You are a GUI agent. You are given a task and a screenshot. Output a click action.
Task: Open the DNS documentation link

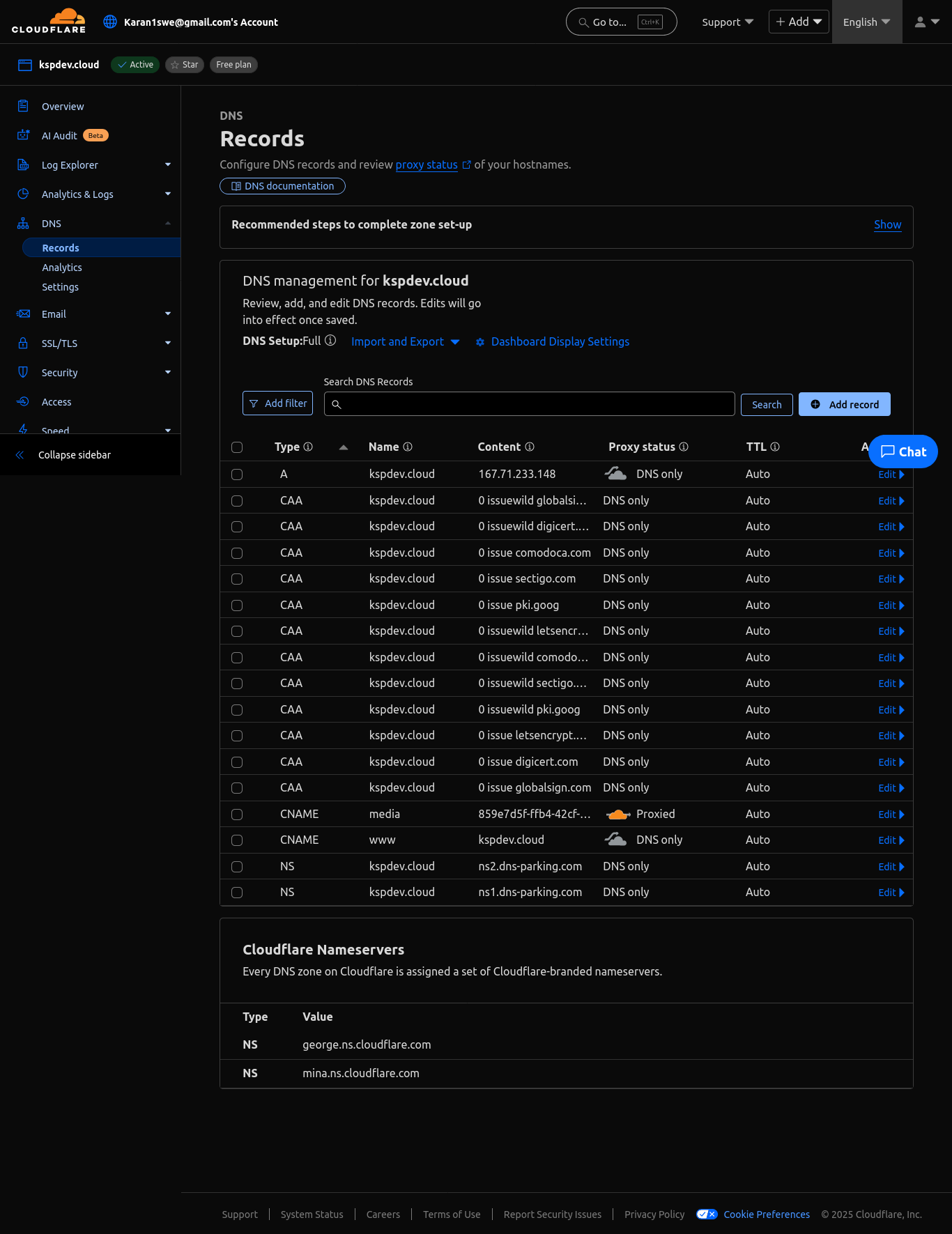(x=282, y=186)
